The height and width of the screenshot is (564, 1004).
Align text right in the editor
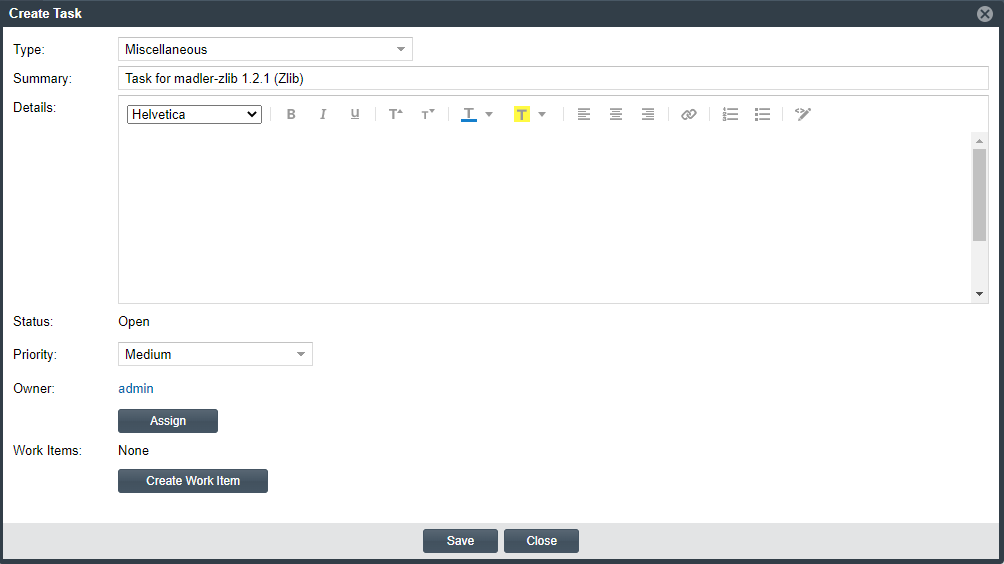tap(648, 114)
